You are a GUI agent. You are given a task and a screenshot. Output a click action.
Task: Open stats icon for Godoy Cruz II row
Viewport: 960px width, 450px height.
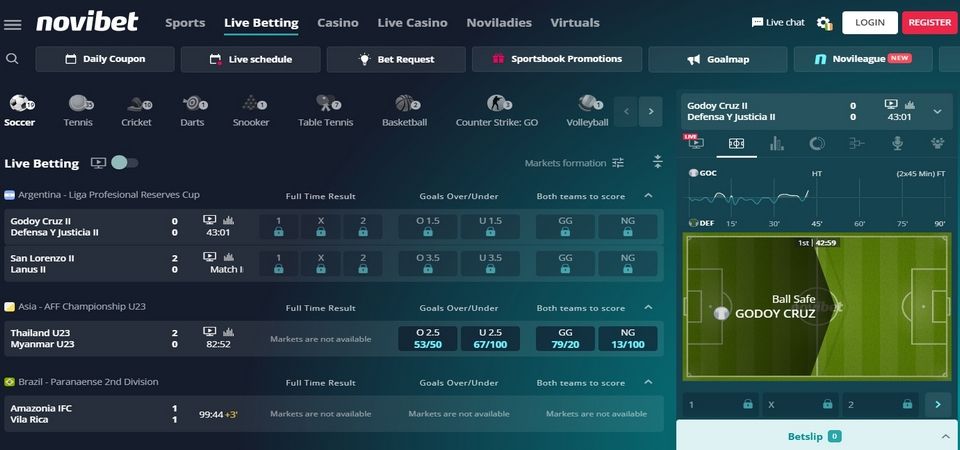pyautogui.click(x=228, y=220)
